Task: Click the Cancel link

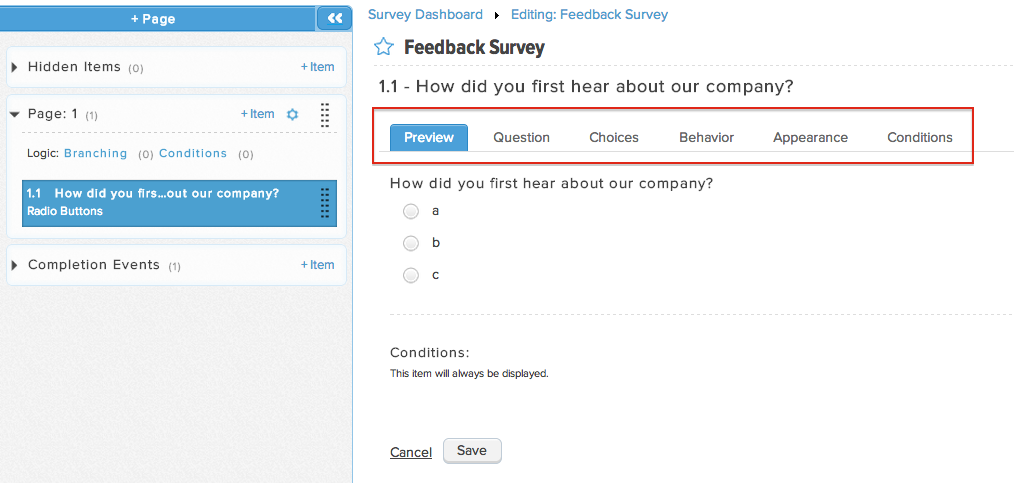Action: (x=411, y=452)
